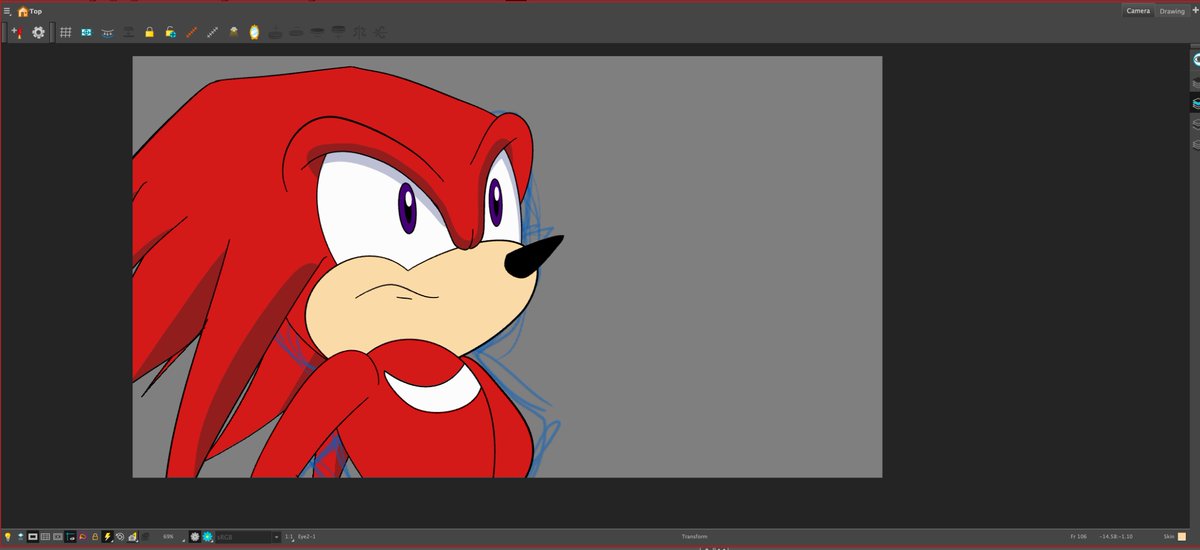Screen dimensions: 1200x550
Task: Click the last greyed icon in top toolbar
Action: point(380,32)
